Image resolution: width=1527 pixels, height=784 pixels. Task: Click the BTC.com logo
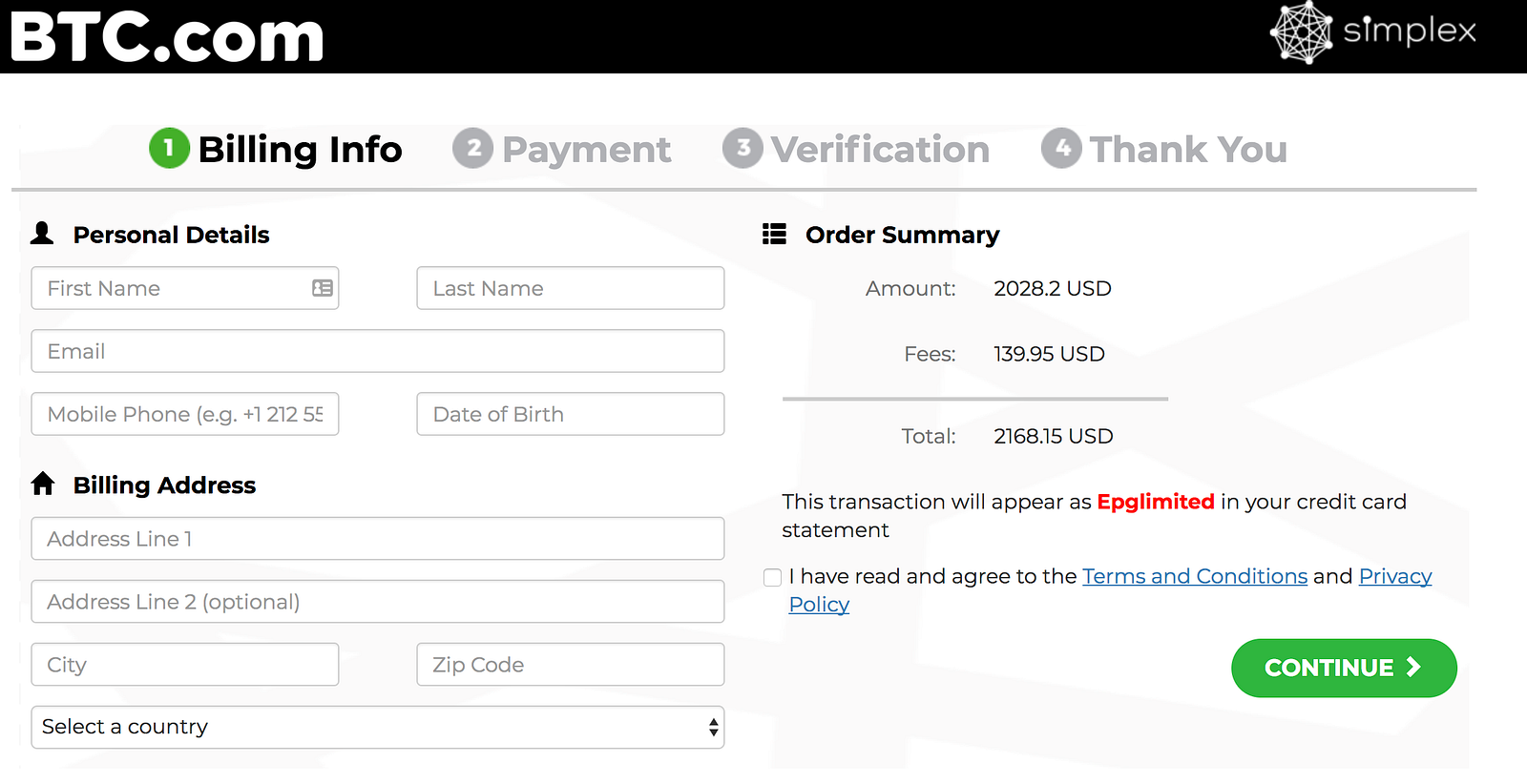[x=167, y=36]
